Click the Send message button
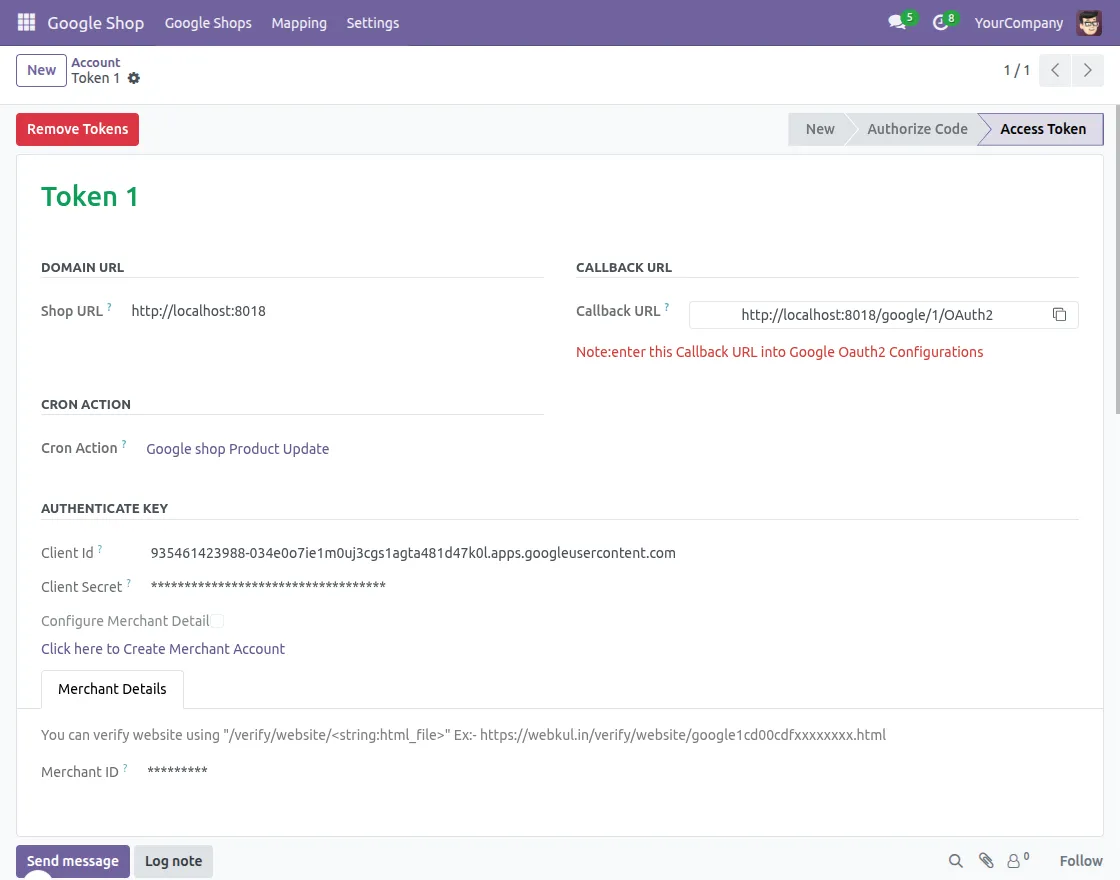The image size is (1120, 880). [73, 861]
